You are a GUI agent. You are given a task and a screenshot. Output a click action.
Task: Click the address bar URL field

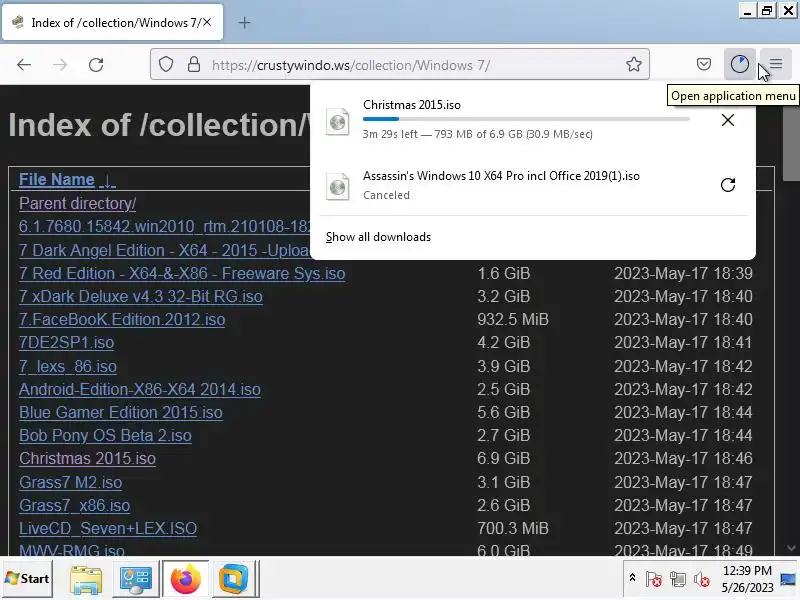tap(399, 64)
